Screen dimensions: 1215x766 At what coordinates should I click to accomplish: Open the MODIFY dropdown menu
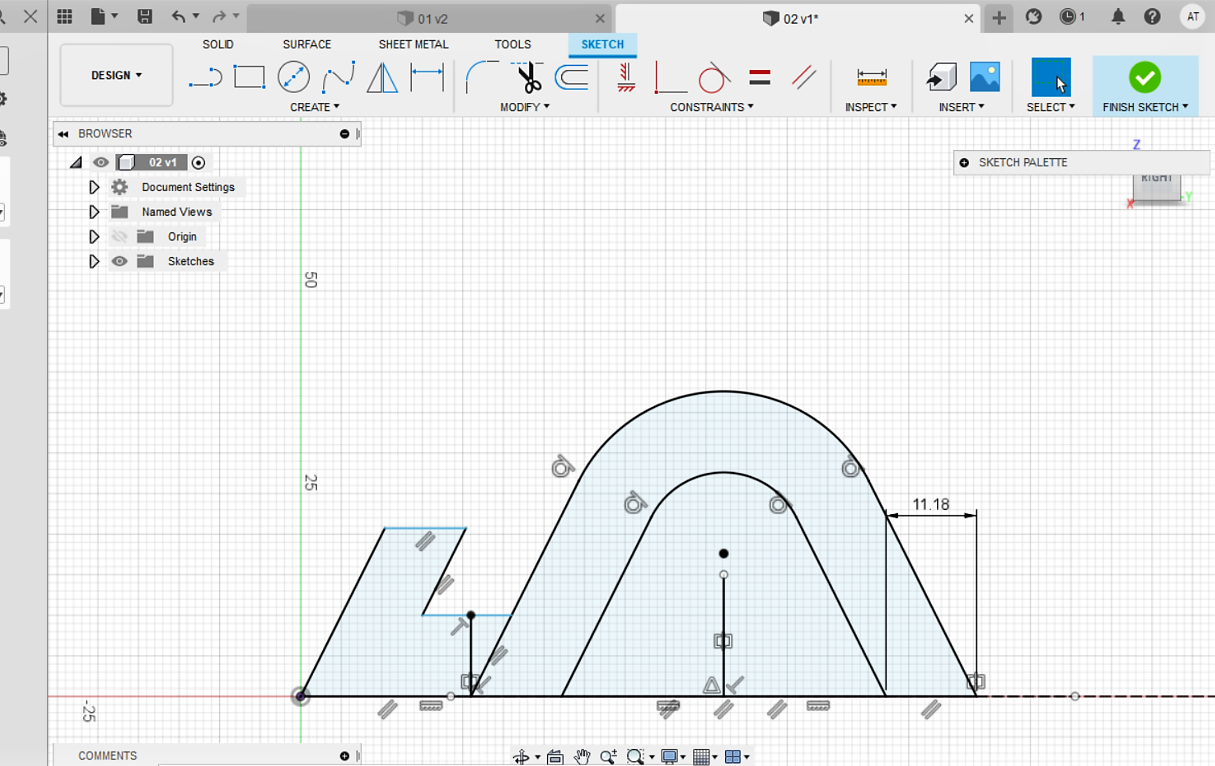[525, 107]
